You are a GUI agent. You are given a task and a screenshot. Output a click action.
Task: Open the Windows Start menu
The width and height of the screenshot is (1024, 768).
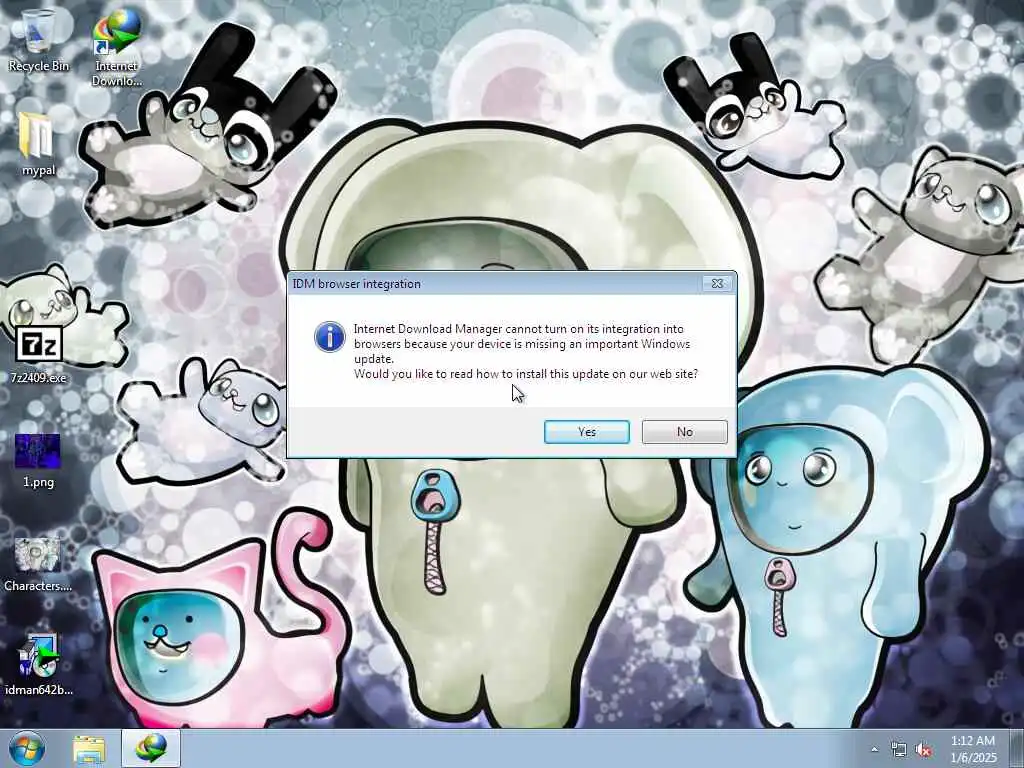pos(26,748)
